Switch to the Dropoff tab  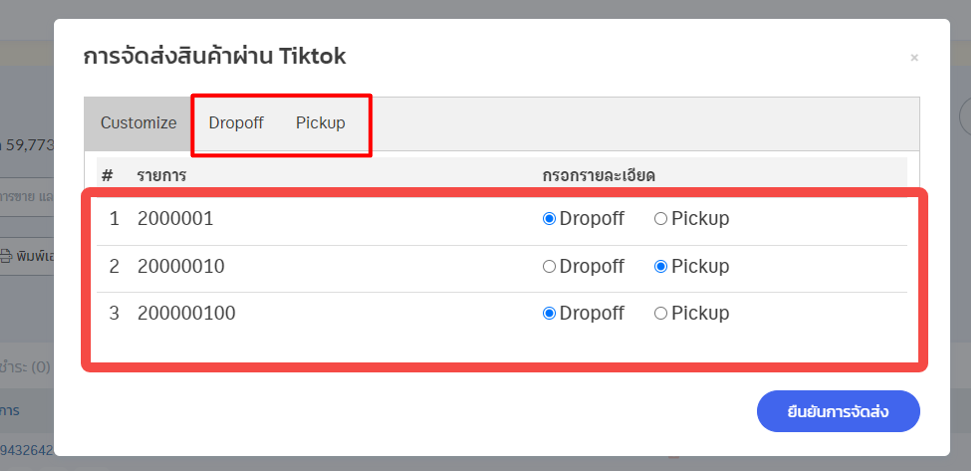pyautogui.click(x=236, y=123)
